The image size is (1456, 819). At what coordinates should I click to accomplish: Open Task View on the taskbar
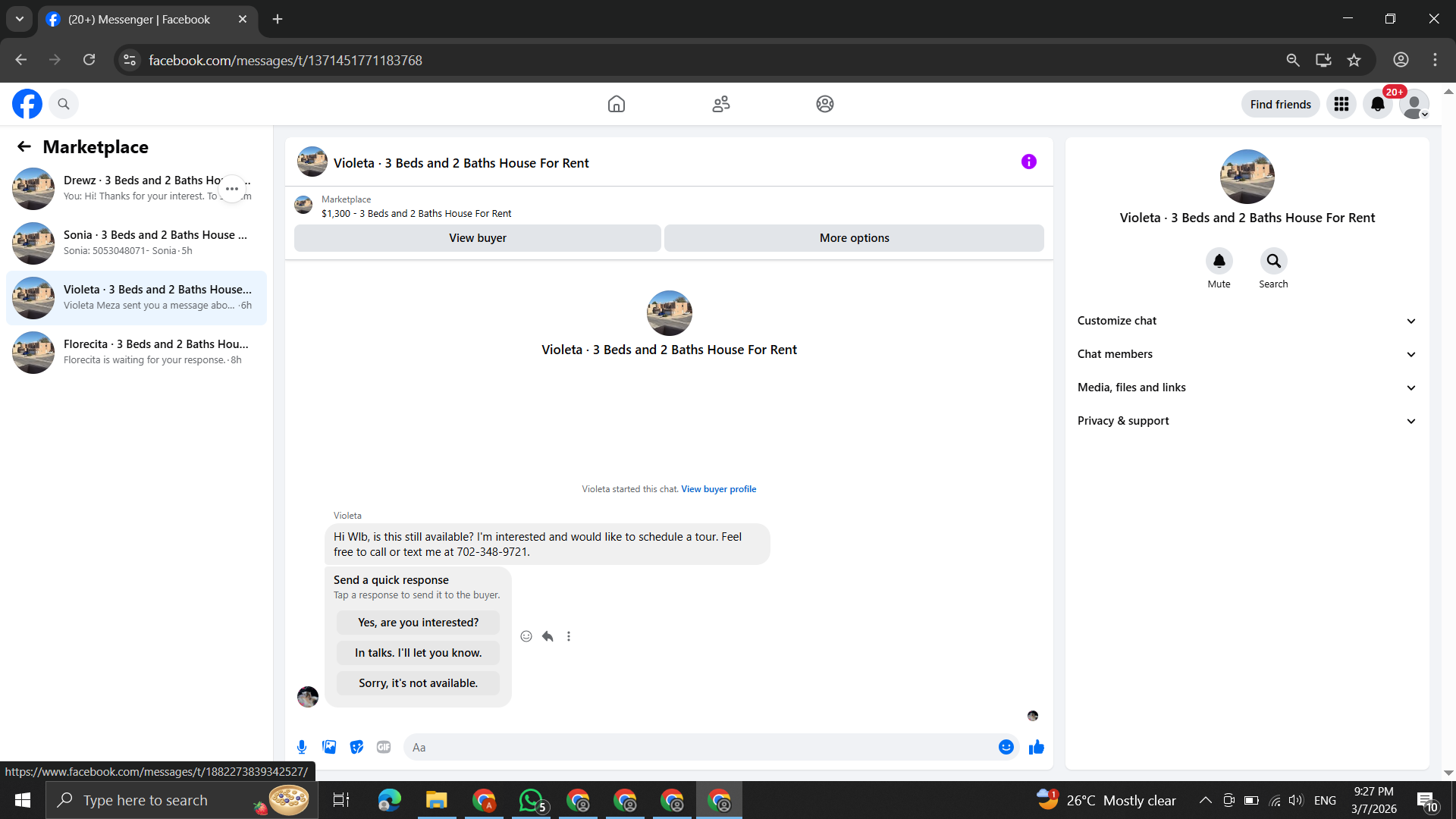pos(341,800)
